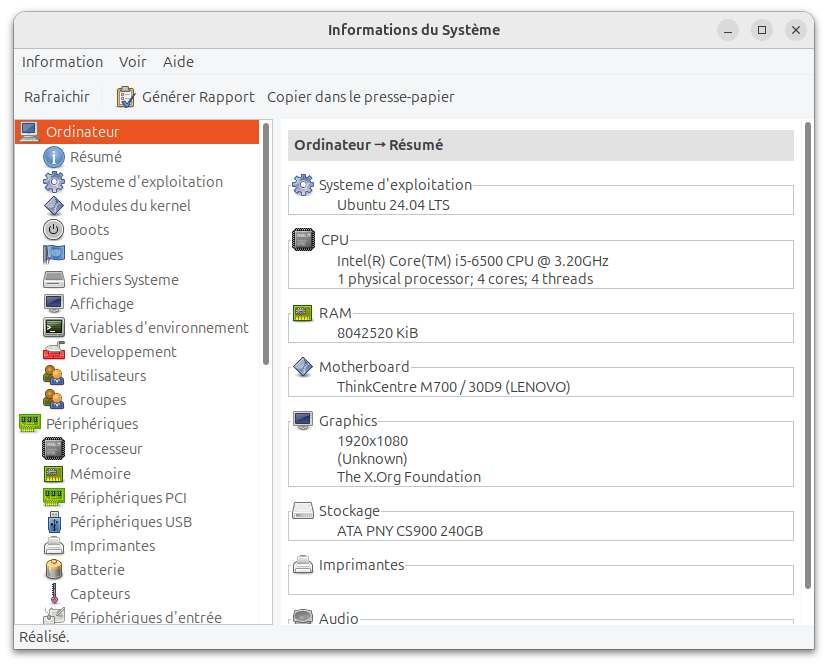Click the Audio speaker icon in summary
The image size is (828, 666).
(303, 616)
